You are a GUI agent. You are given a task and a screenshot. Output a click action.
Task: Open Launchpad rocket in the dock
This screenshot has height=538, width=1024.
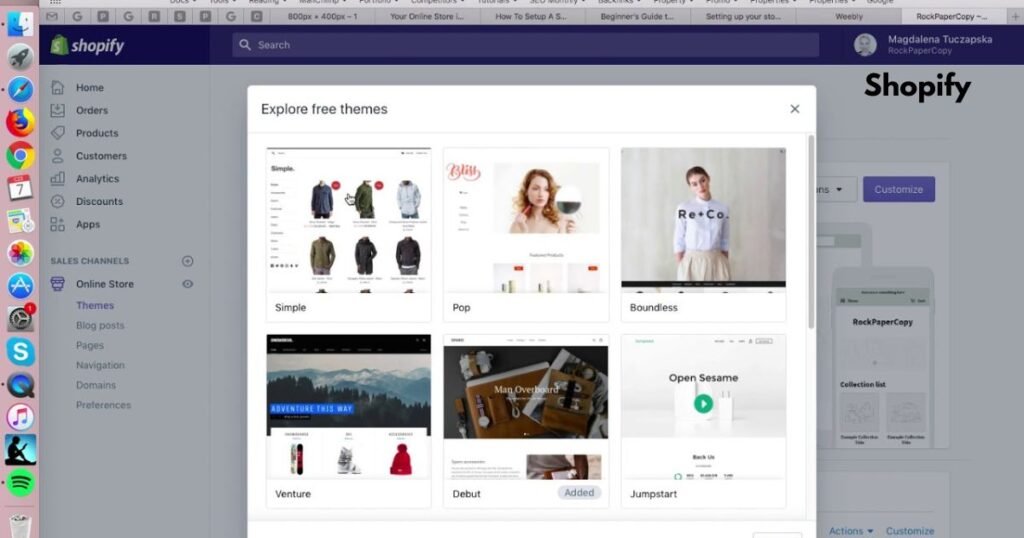pos(20,57)
